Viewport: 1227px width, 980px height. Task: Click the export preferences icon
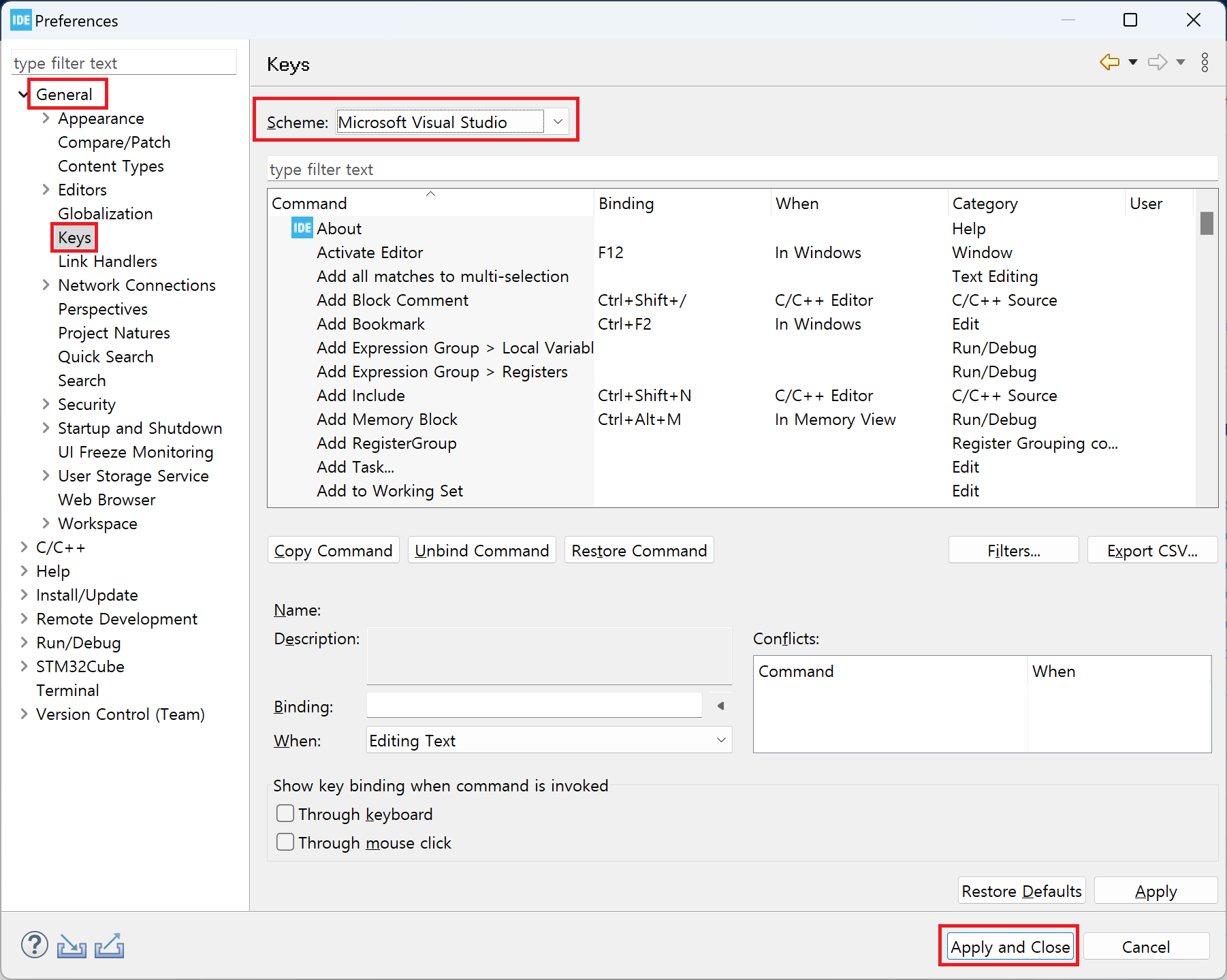[109, 945]
